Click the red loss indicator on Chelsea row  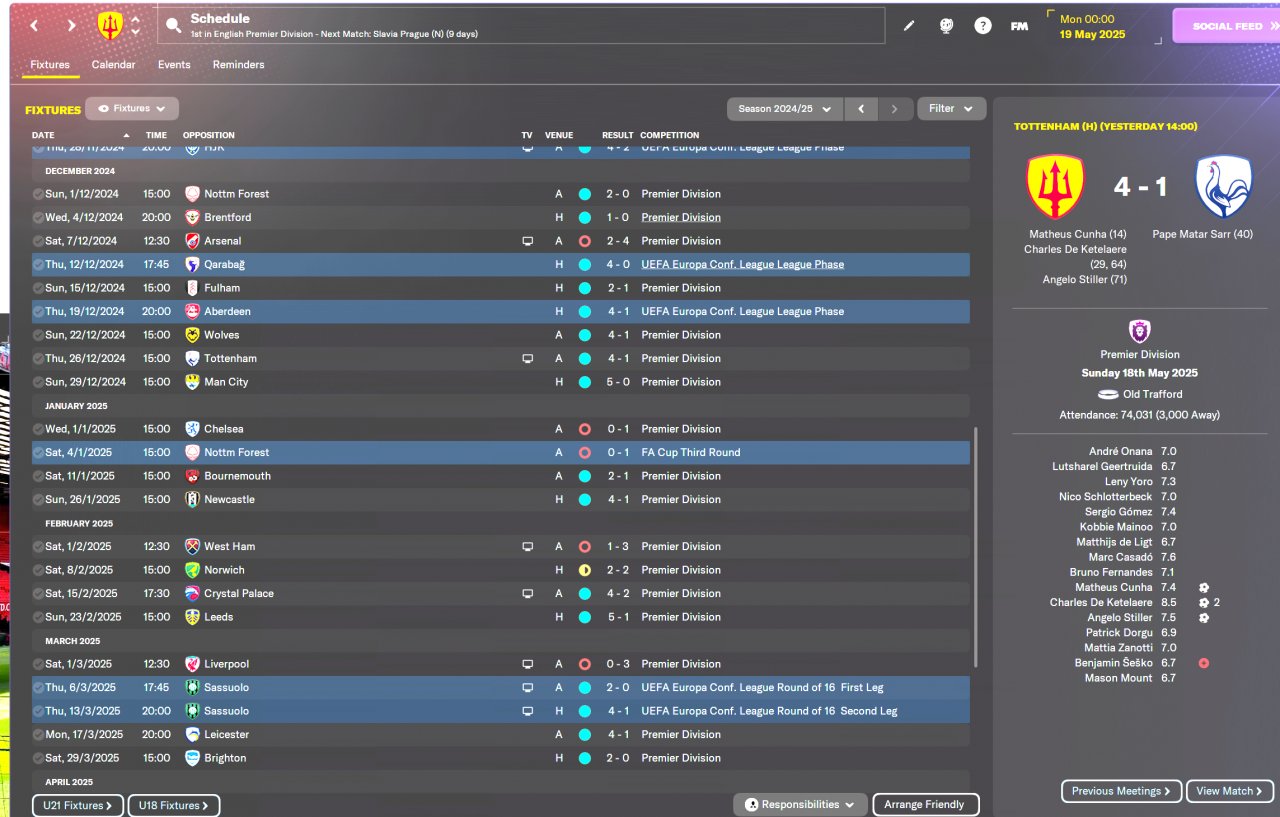coord(585,429)
